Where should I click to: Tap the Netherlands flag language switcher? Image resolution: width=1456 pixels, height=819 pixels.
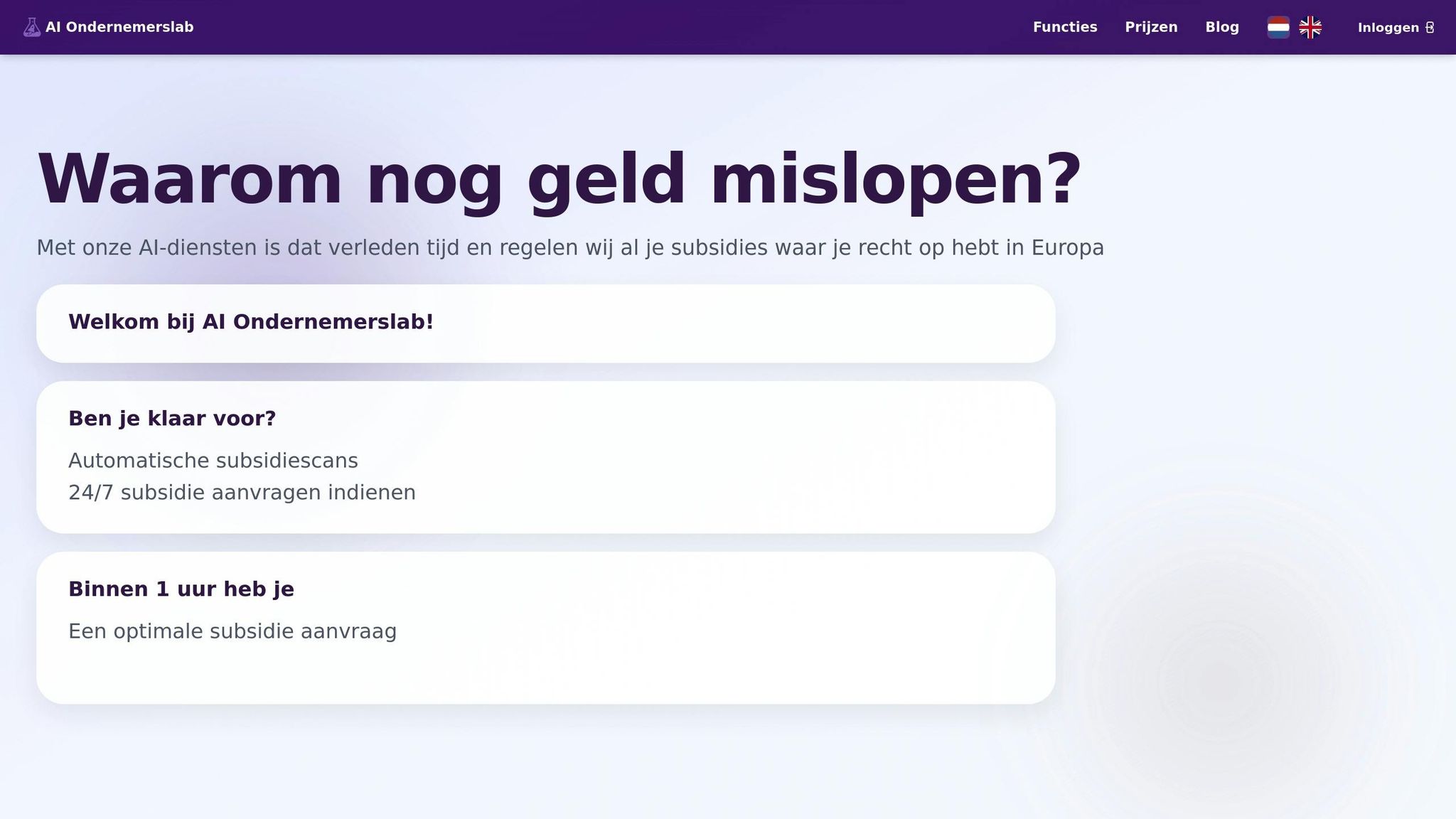(1279, 26)
